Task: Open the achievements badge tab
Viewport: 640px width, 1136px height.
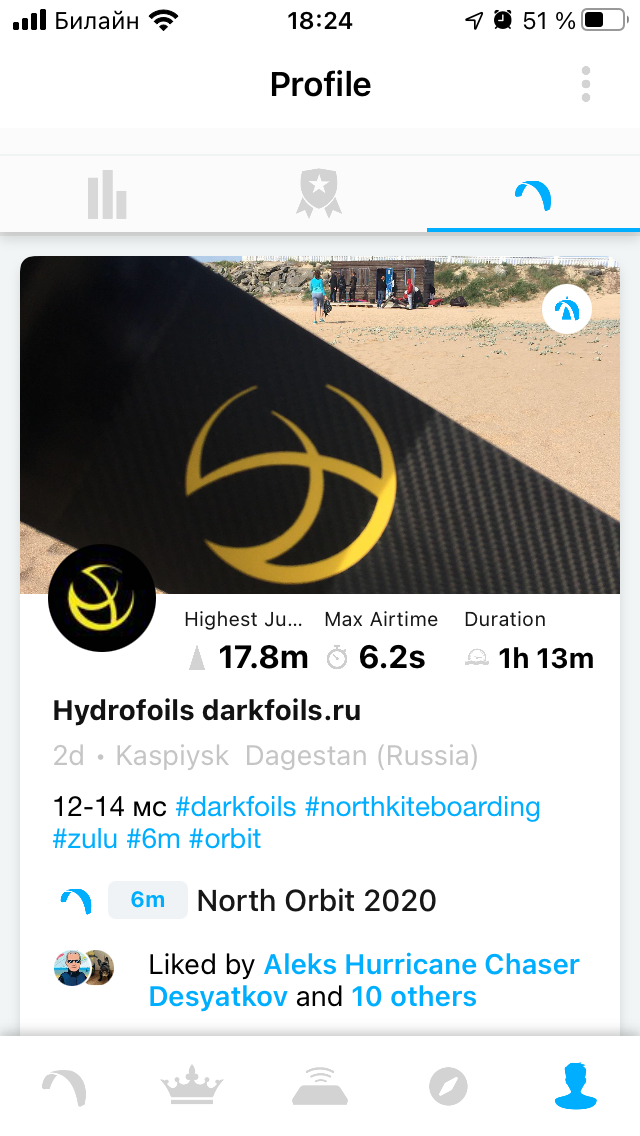Action: coord(319,193)
